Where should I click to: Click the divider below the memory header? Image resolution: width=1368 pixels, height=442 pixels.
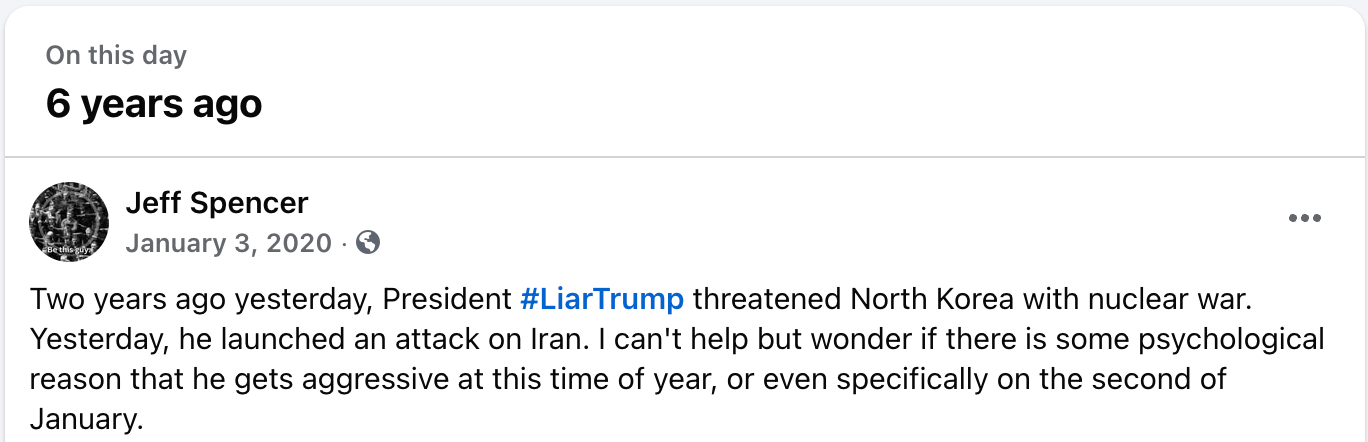[684, 157]
